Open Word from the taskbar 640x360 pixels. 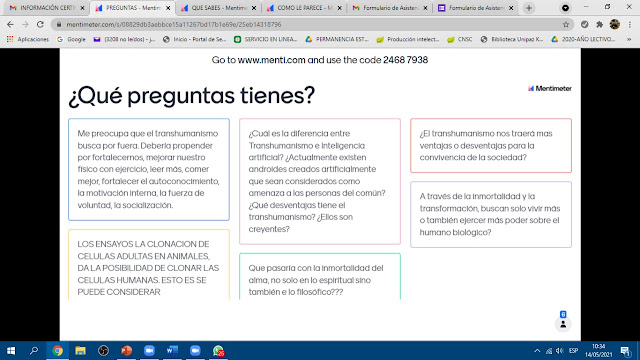172,351
